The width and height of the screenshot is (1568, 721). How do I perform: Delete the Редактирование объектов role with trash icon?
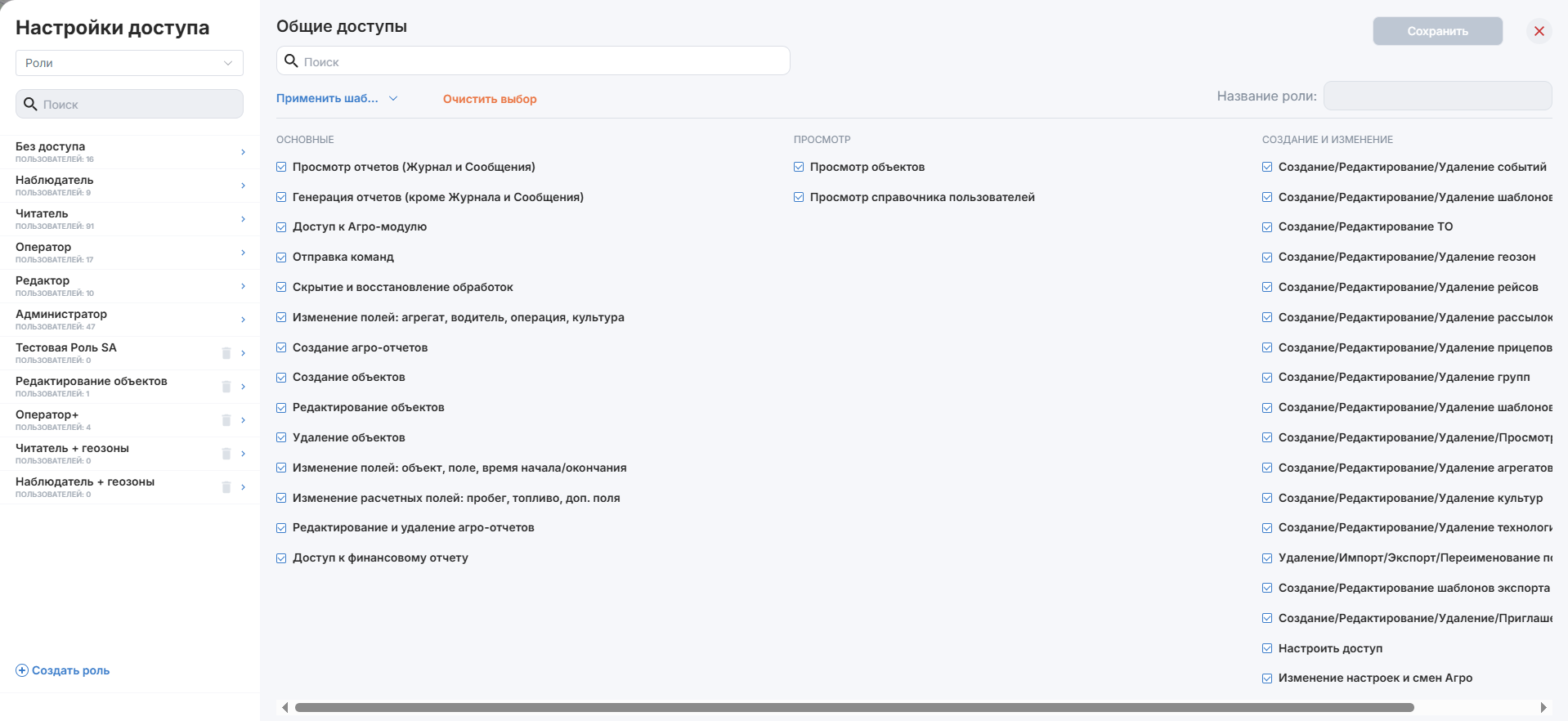(226, 387)
